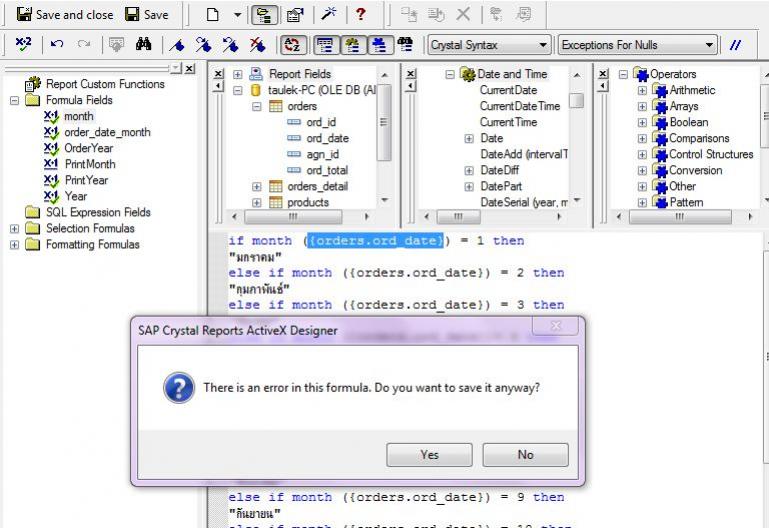Image resolution: width=769 pixels, height=528 pixels.
Task: Open the formula properties icon
Action: click(295, 15)
